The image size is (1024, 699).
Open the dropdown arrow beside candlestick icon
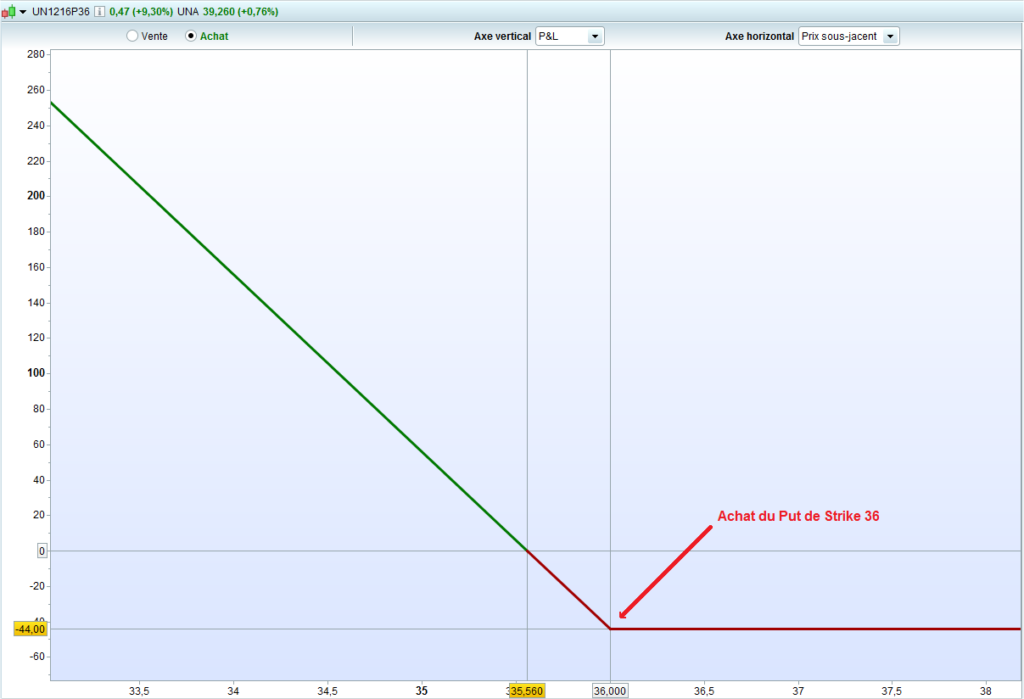click(x=23, y=12)
